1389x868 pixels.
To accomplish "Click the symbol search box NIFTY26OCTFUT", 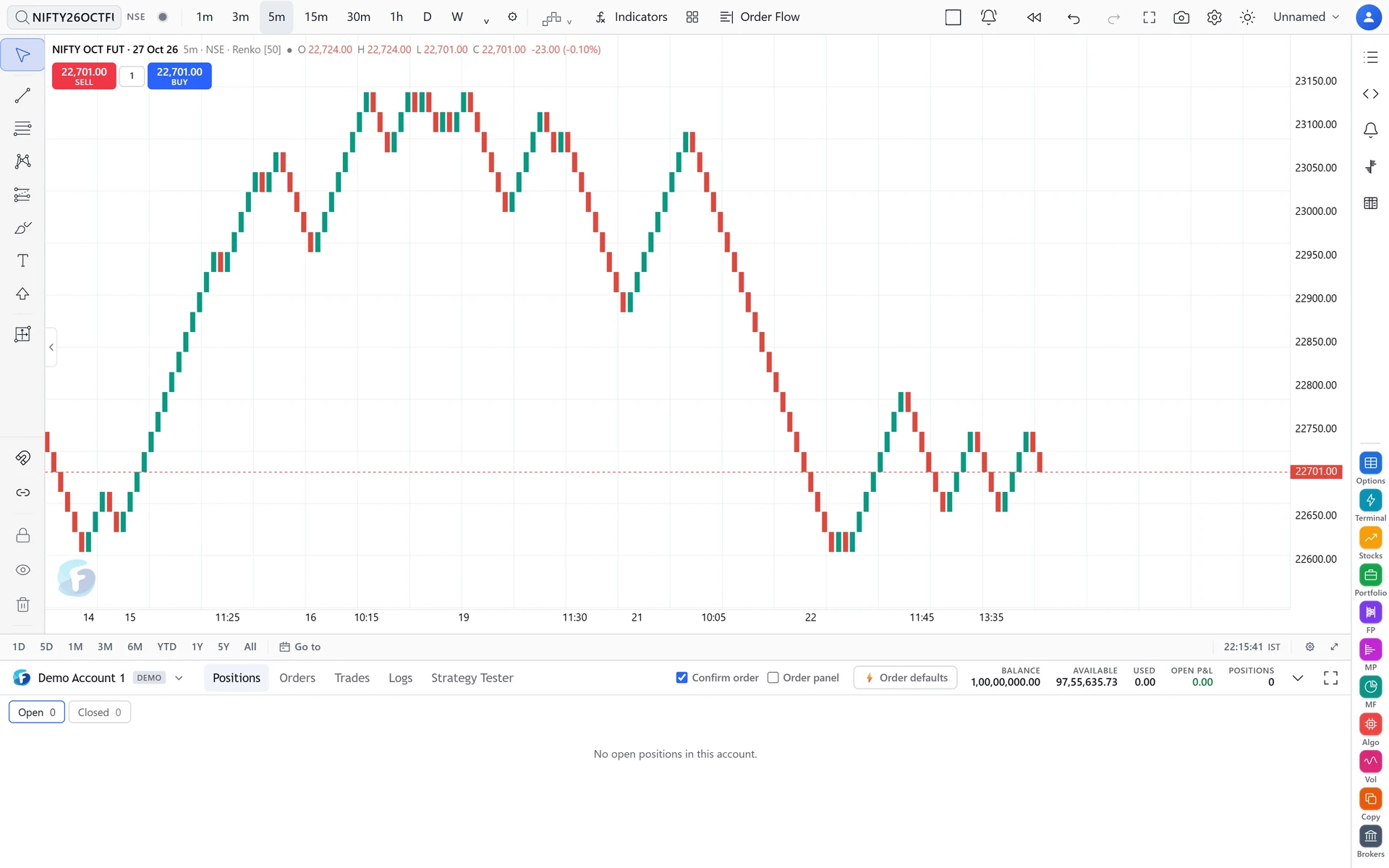I will (x=65, y=17).
